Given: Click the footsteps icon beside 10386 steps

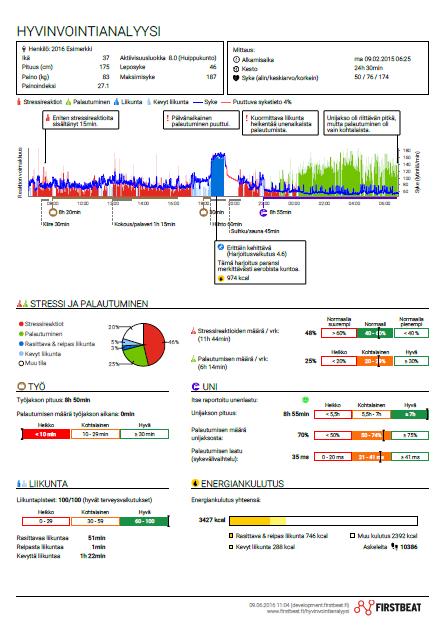Looking at the screenshot, I should pyautogui.click(x=394, y=547).
